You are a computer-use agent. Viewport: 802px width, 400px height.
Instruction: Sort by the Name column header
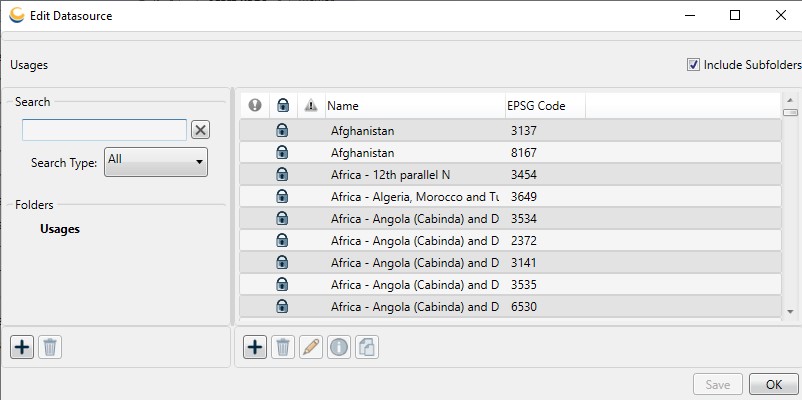coord(414,106)
